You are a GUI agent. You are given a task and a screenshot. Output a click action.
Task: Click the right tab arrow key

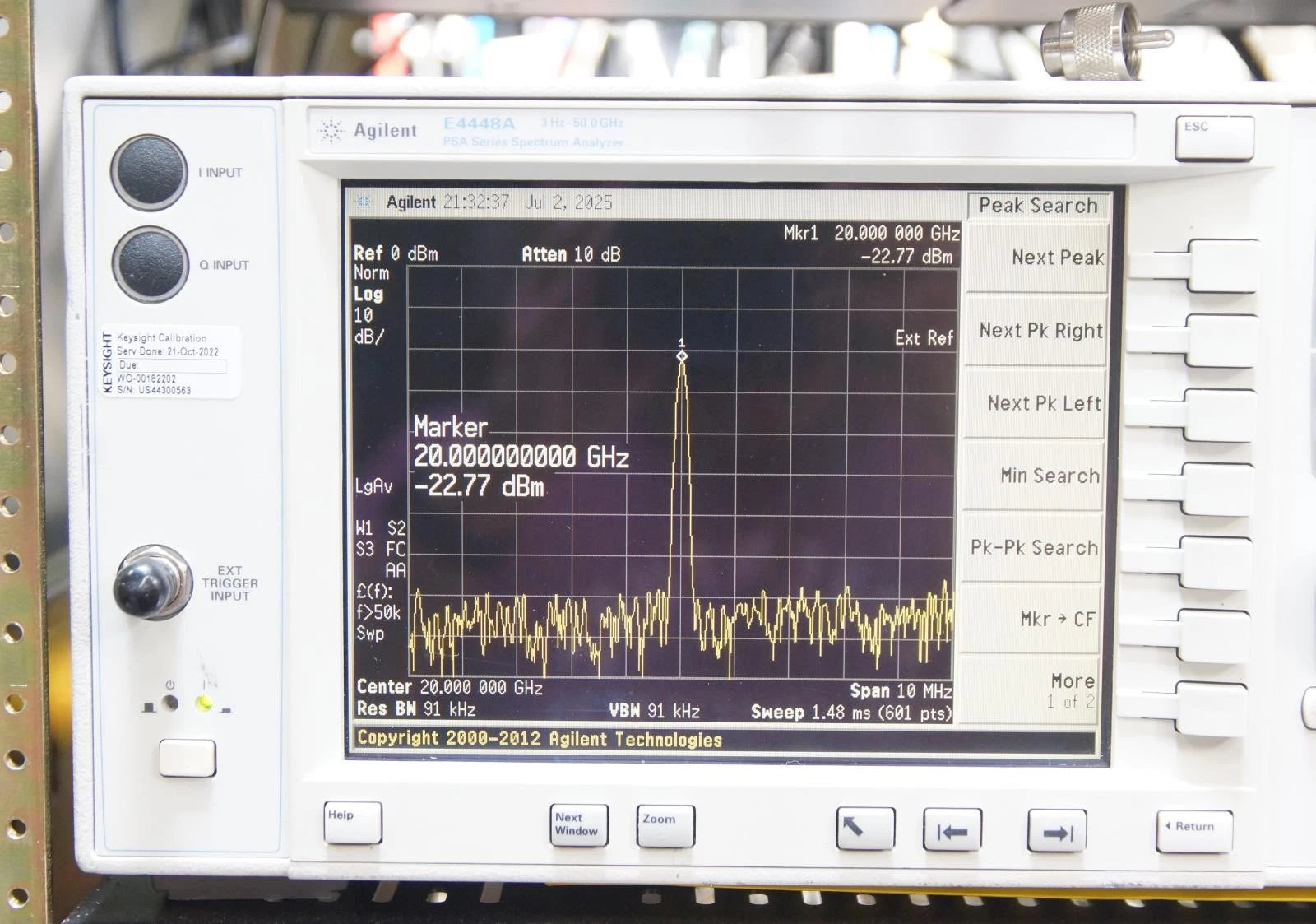click(1057, 830)
